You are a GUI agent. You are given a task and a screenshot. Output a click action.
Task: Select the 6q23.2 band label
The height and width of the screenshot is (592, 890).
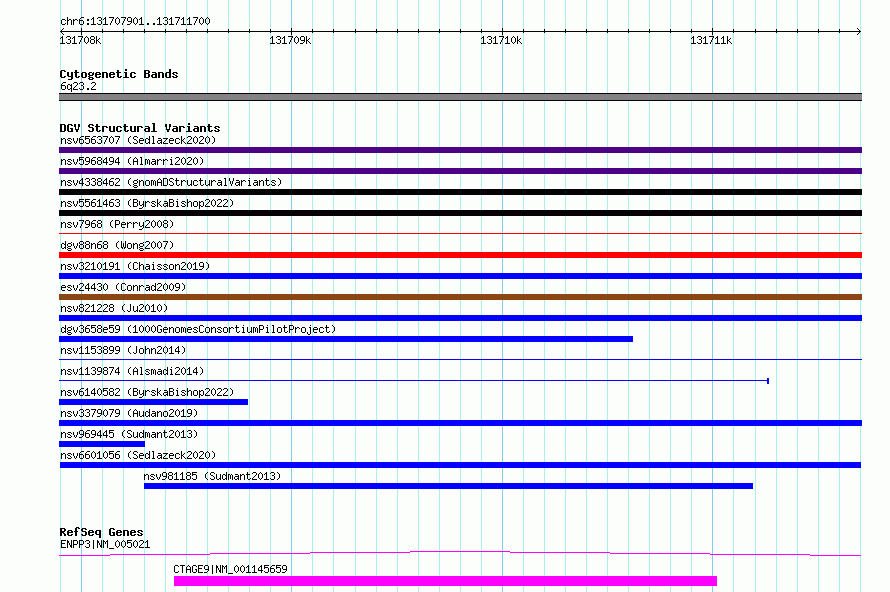point(78,86)
